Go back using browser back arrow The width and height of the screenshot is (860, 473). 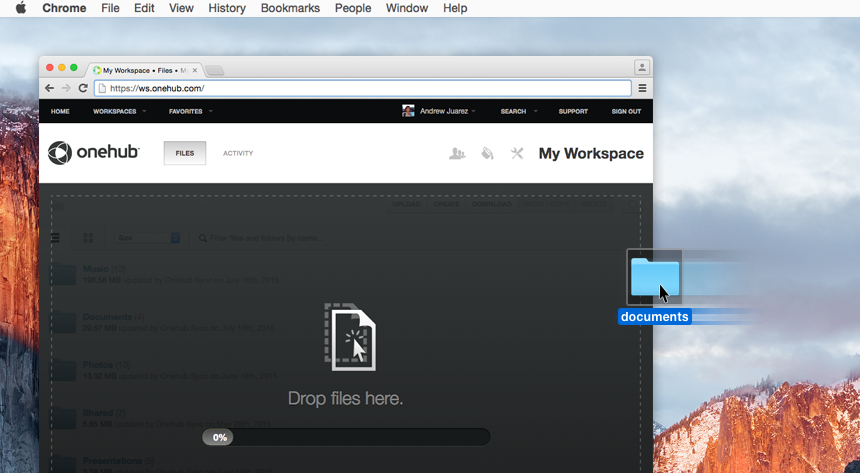click(49, 88)
